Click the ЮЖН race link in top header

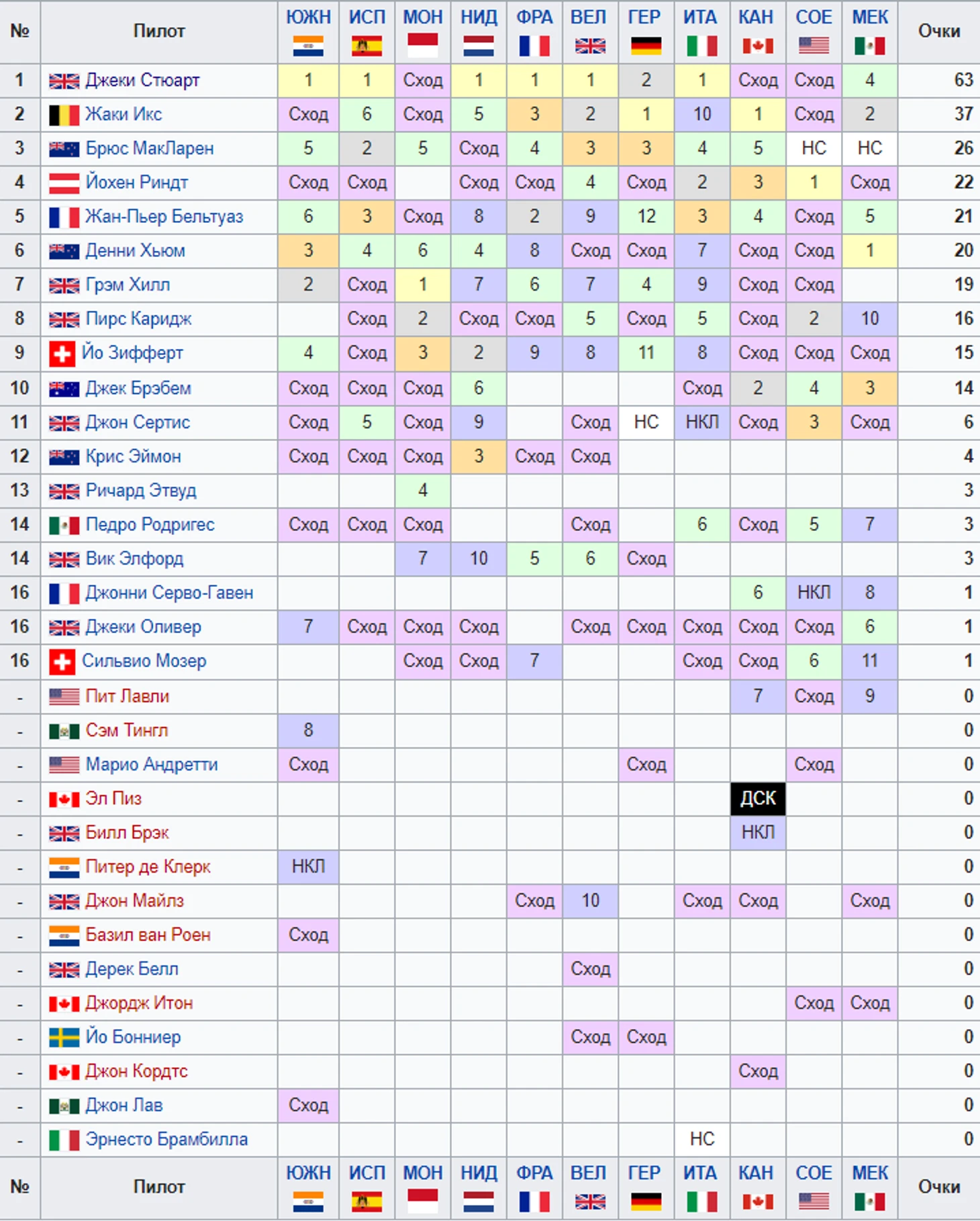point(308,17)
